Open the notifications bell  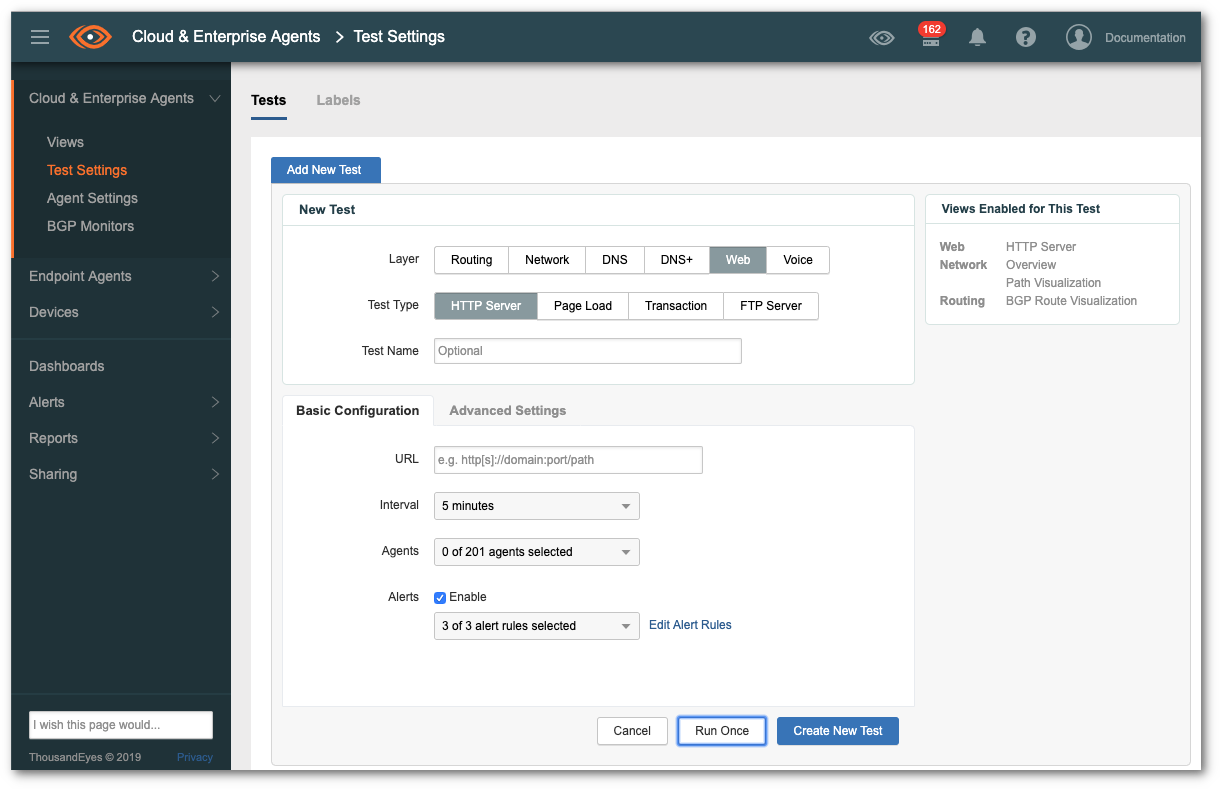pos(977,37)
